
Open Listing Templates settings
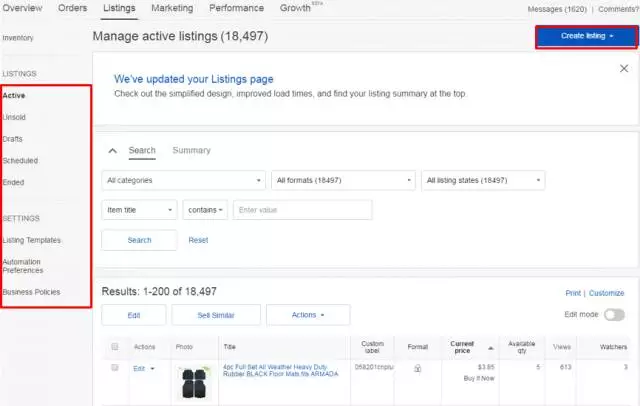click(x=31, y=240)
